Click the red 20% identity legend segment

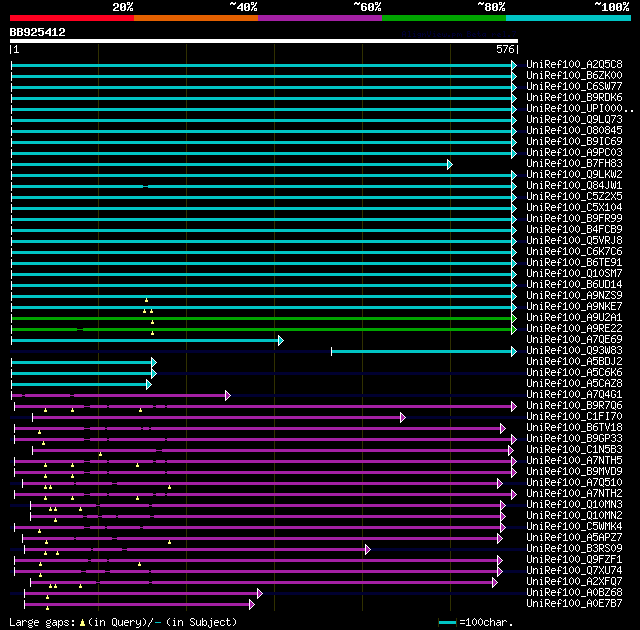coord(72,18)
